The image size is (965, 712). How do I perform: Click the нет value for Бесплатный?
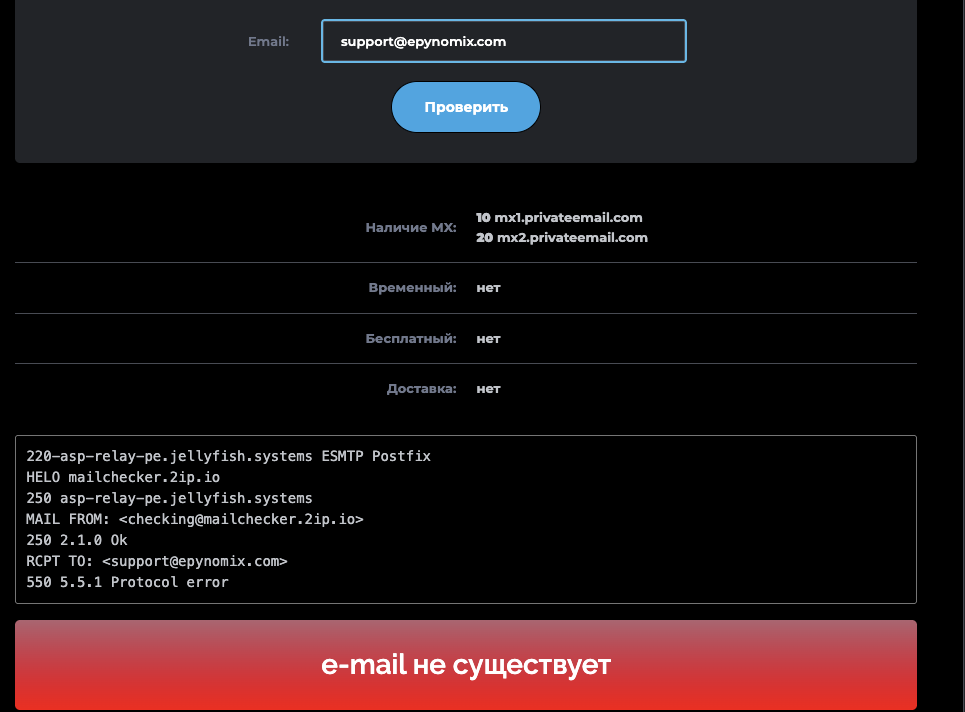click(488, 339)
